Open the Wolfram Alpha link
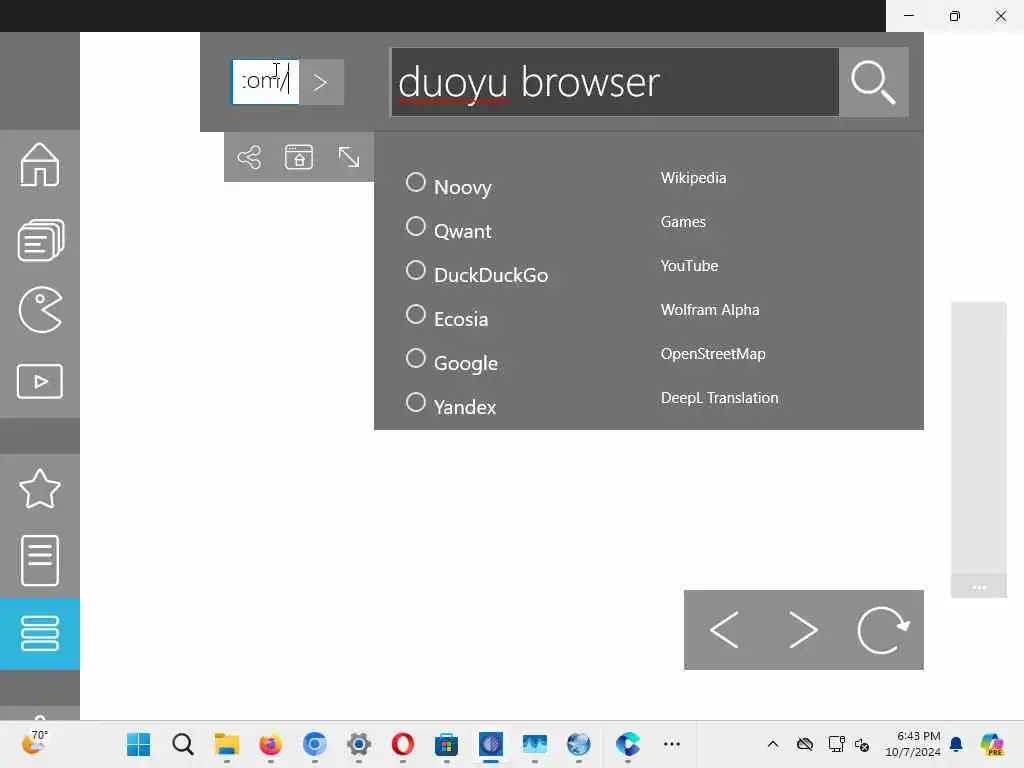The image size is (1024, 768). 710,310
